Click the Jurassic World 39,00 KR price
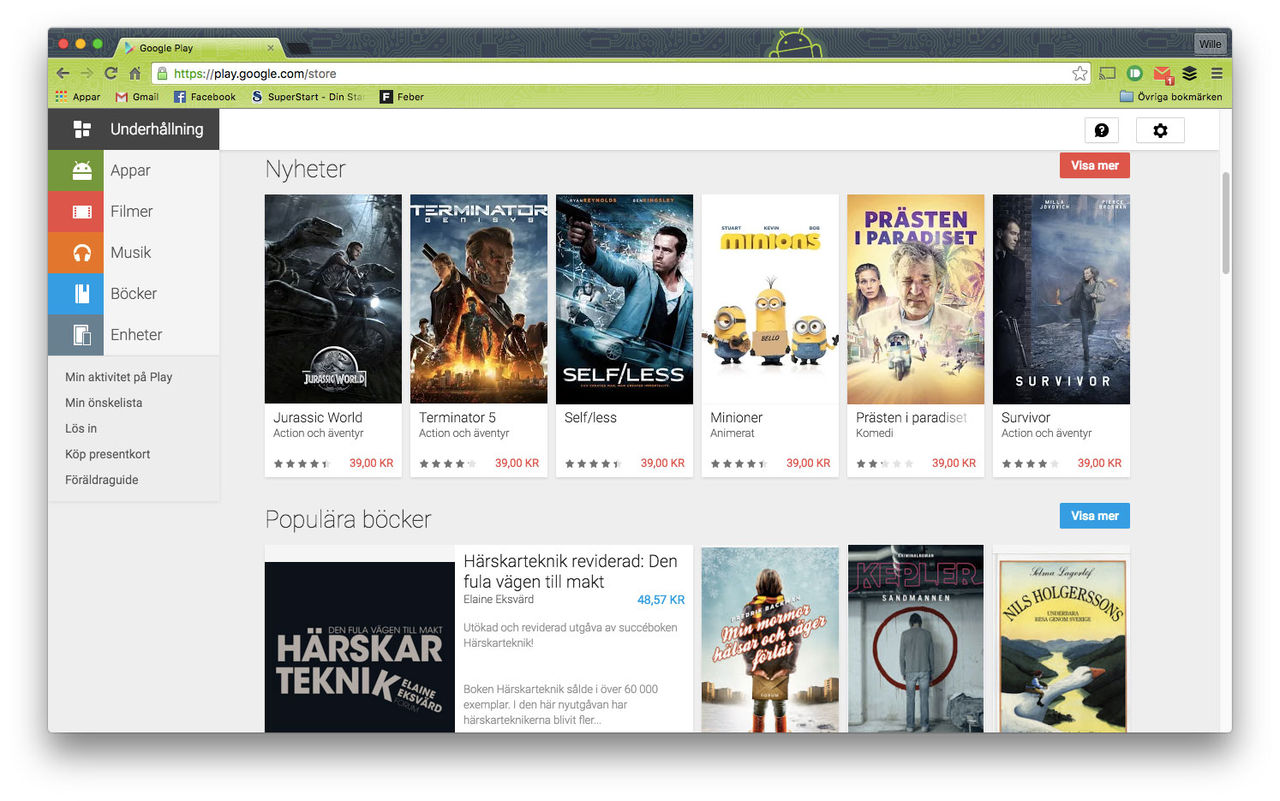This screenshot has height=801, width=1280. pyautogui.click(x=371, y=463)
